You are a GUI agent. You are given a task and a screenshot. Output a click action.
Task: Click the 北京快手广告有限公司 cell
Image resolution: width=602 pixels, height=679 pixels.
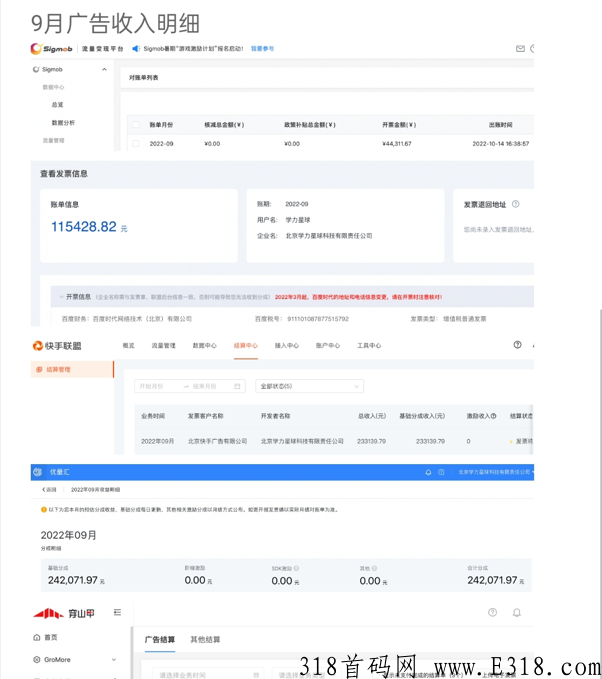coord(217,441)
